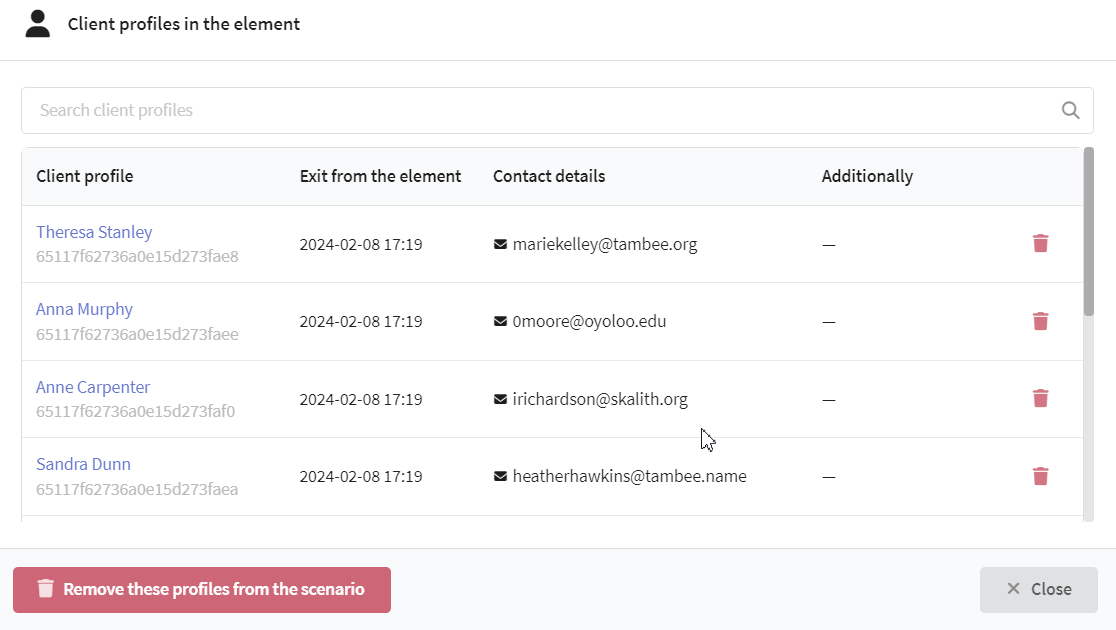This screenshot has height=630, width=1116.
Task: Click envelope icon beside heatherhawkins@tambee.name
Action: pos(500,476)
